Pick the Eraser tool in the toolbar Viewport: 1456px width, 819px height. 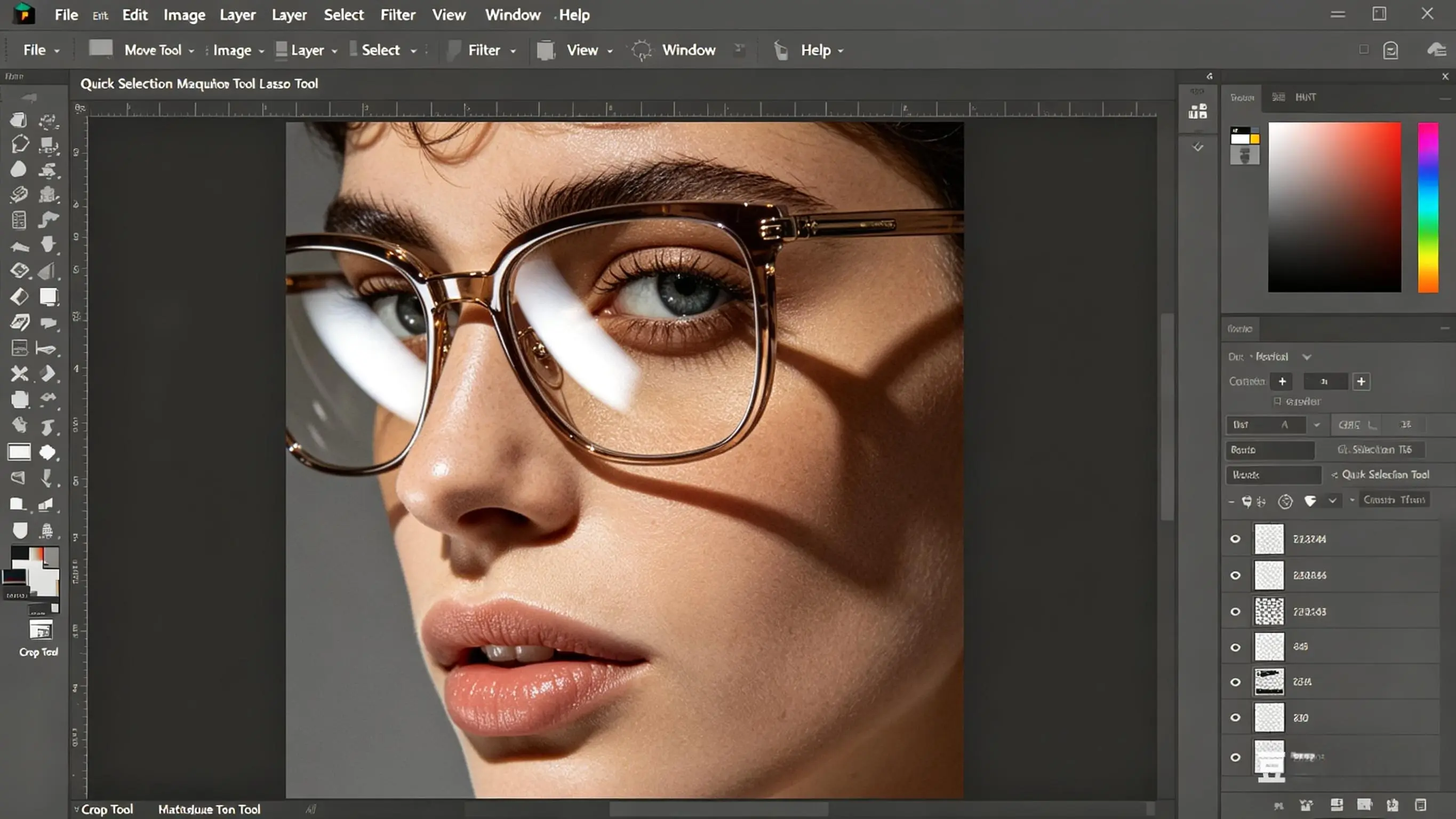(x=19, y=296)
